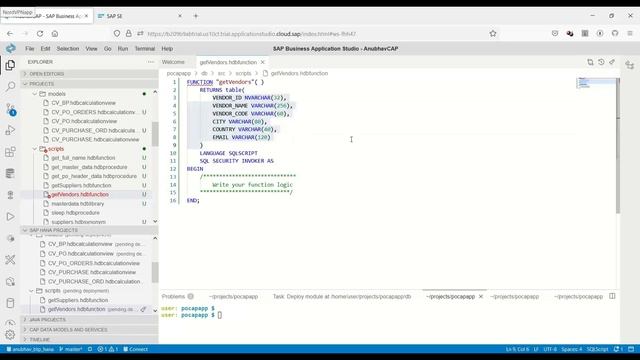
Task: Click split terminal icon in bottom panel
Action: (612, 296)
